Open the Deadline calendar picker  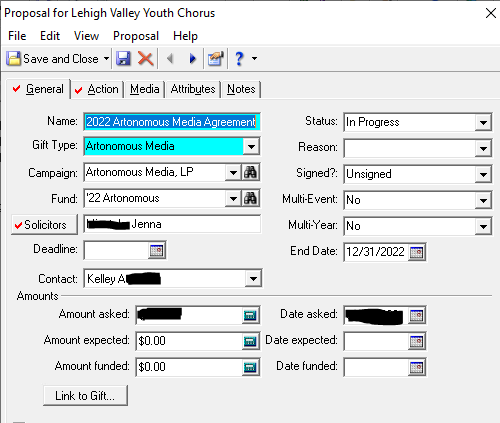[157, 250]
